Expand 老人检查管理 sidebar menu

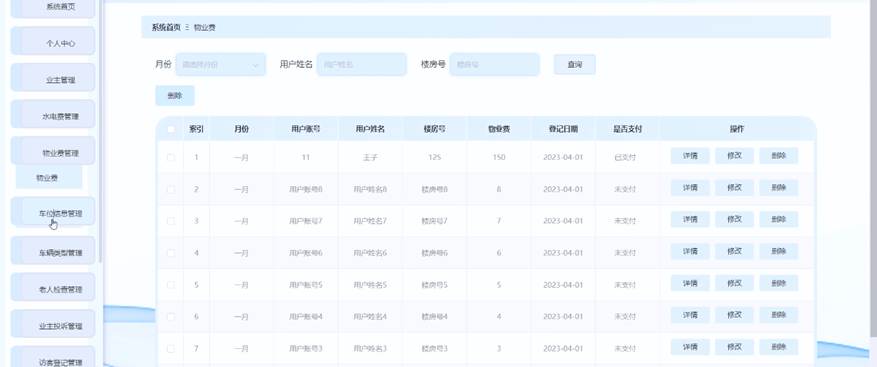click(x=53, y=288)
